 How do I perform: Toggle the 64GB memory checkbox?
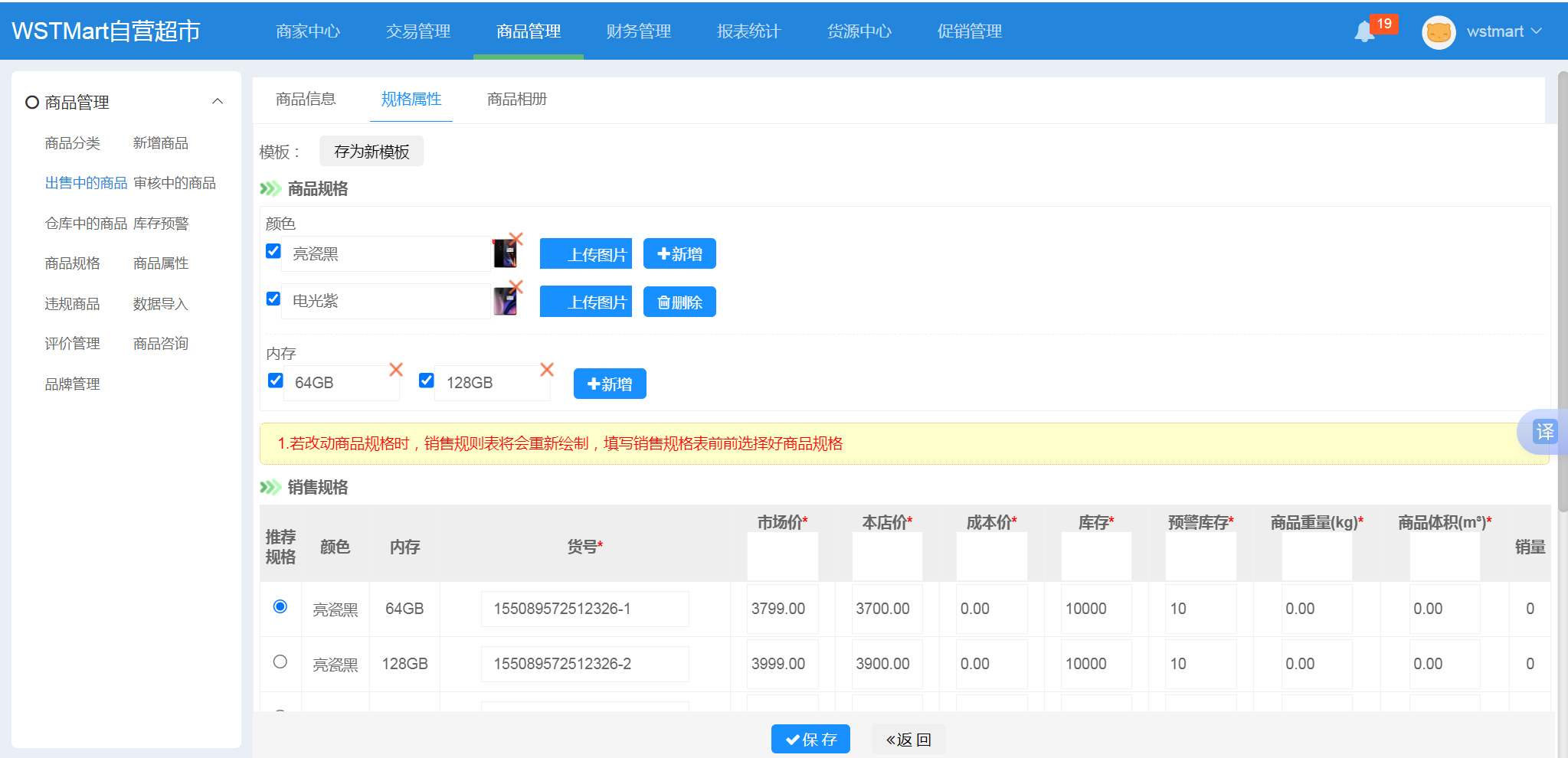point(276,381)
